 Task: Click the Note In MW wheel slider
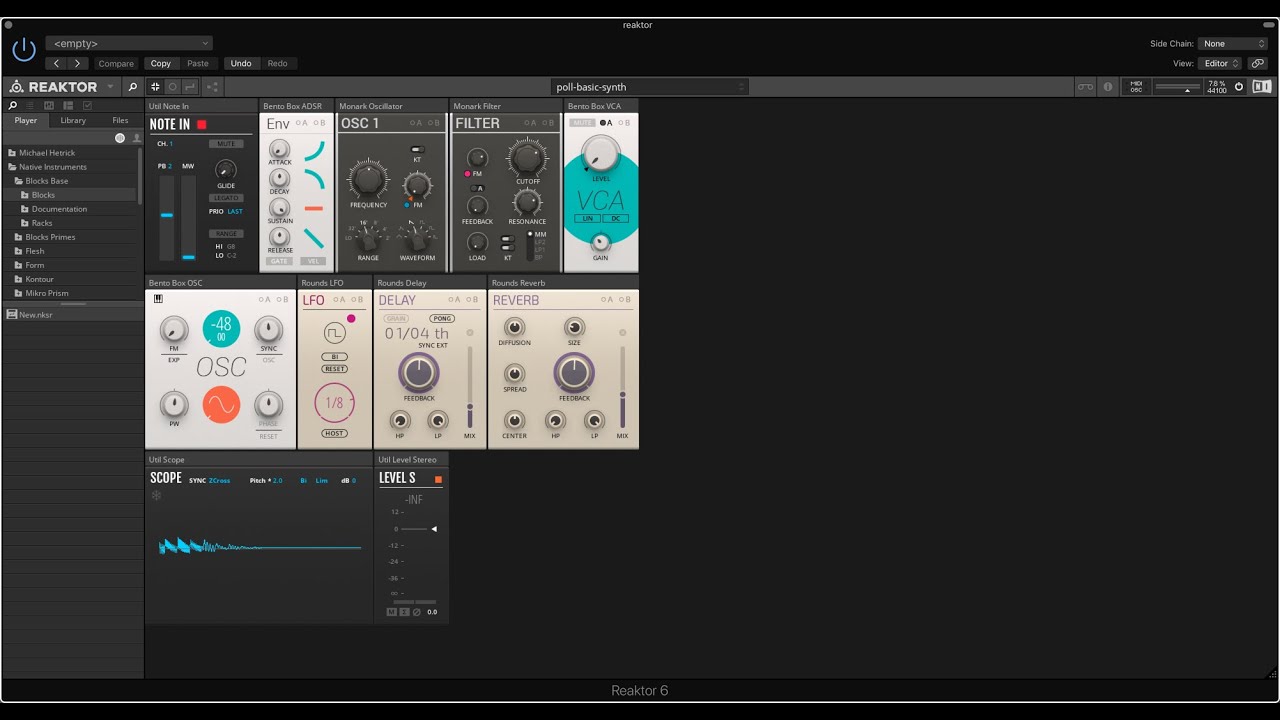coord(188,217)
